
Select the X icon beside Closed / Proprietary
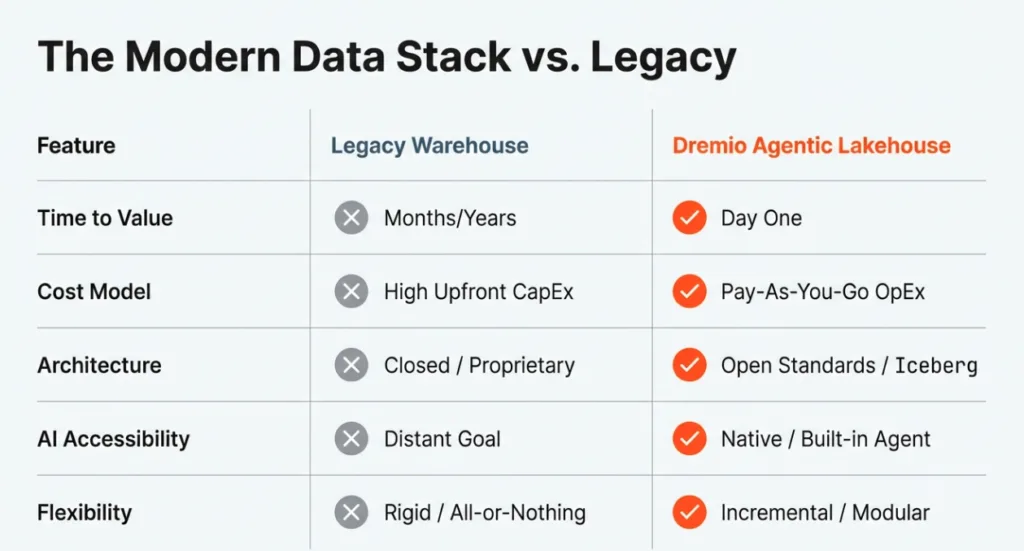coord(351,365)
